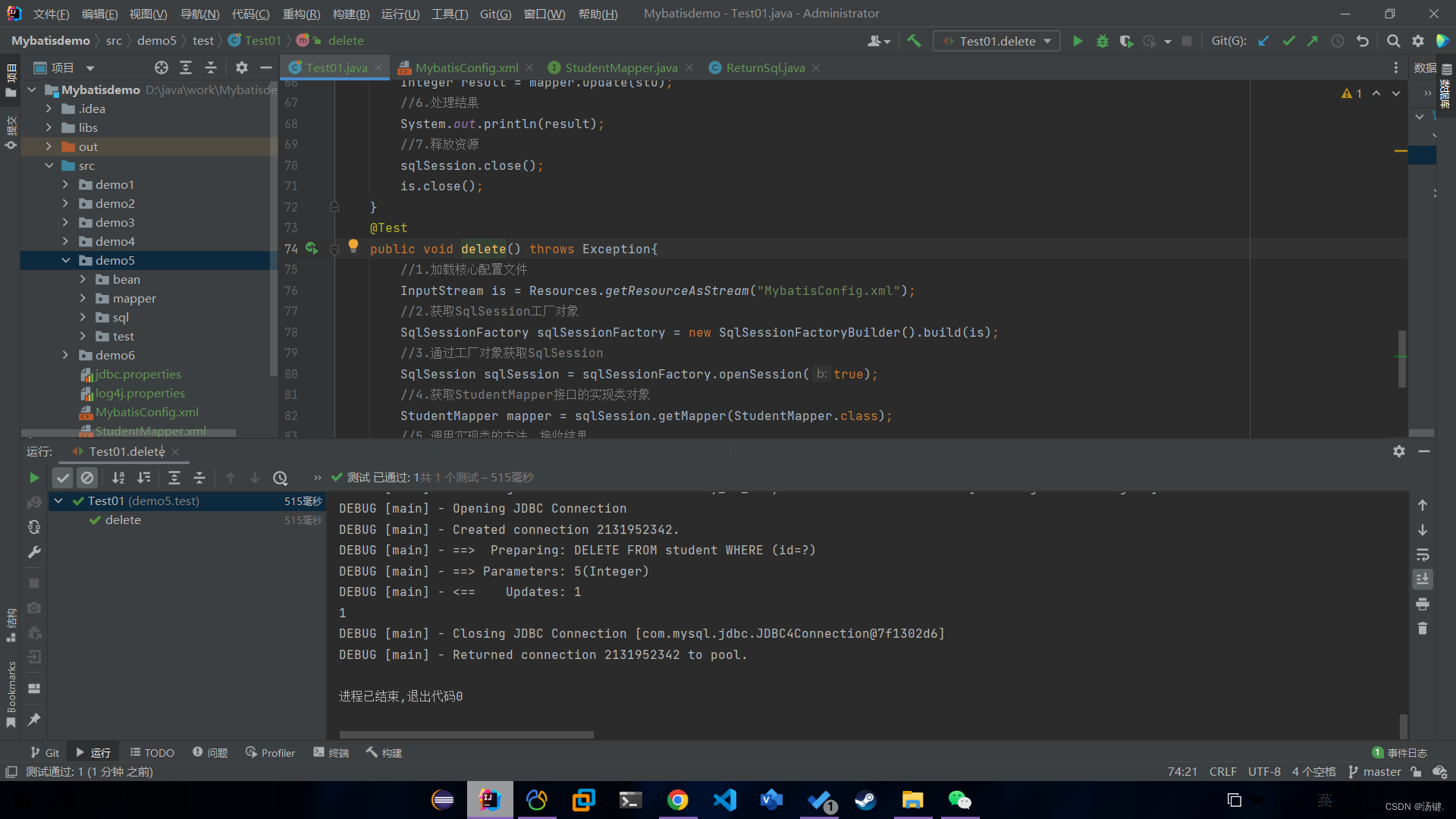Click project tree horizontal scrollbar
This screenshot has height=819, width=1456.
129,434
